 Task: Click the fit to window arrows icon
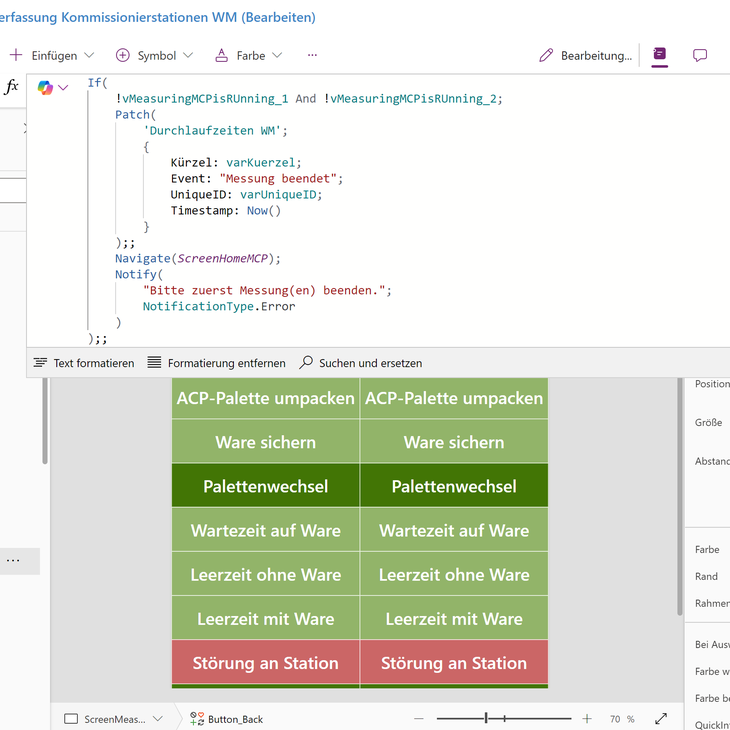click(661, 719)
